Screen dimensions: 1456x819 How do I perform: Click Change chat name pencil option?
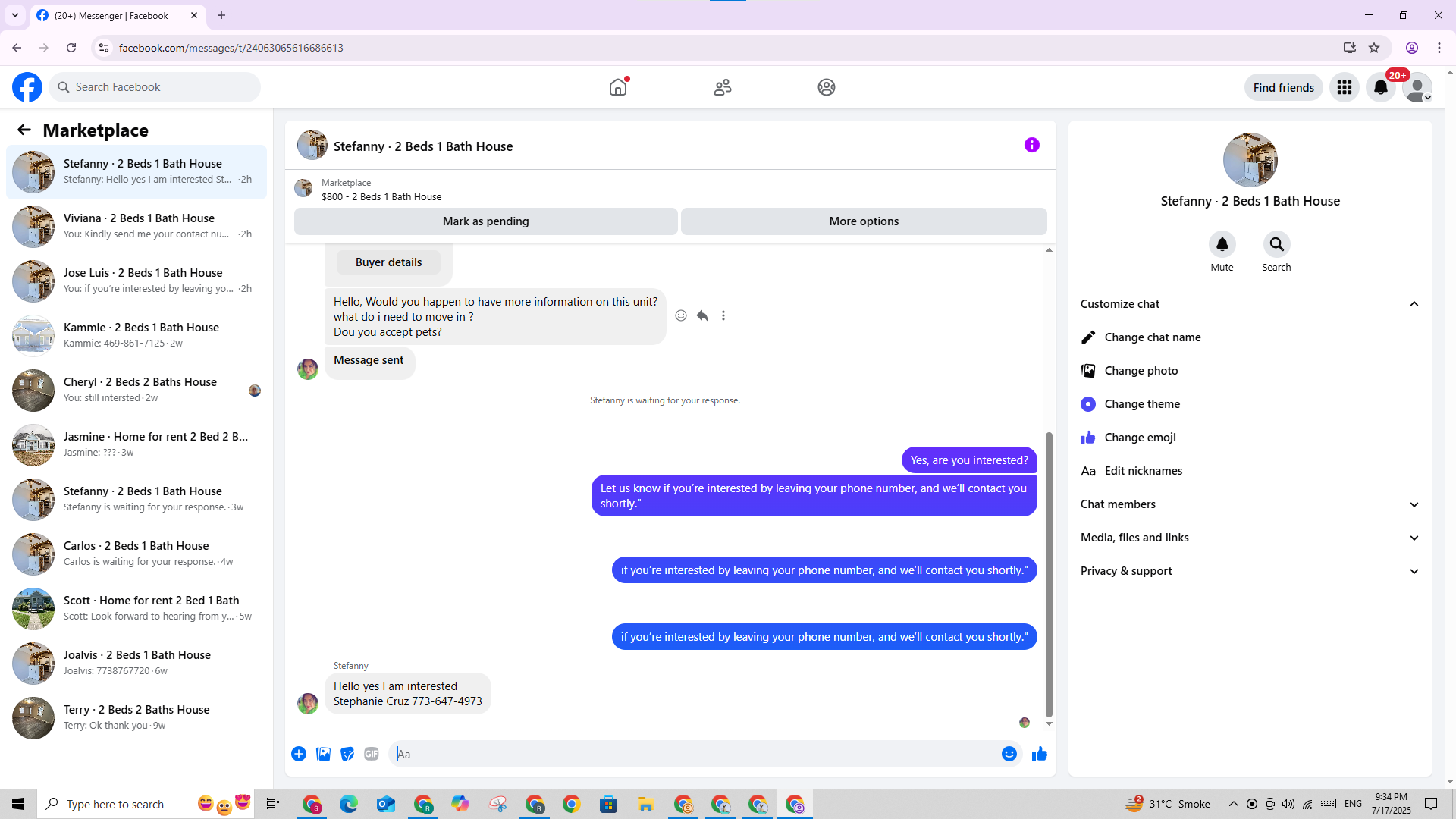tap(1250, 337)
